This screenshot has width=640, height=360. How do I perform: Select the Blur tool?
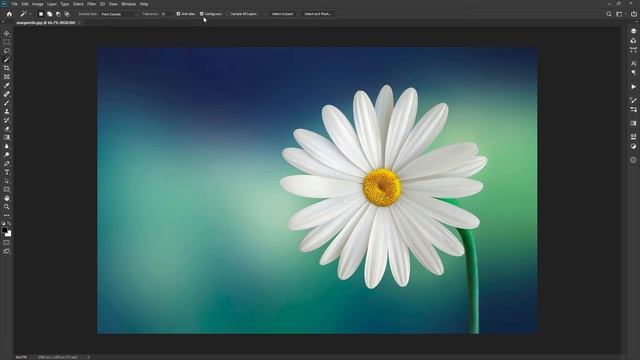(7, 146)
